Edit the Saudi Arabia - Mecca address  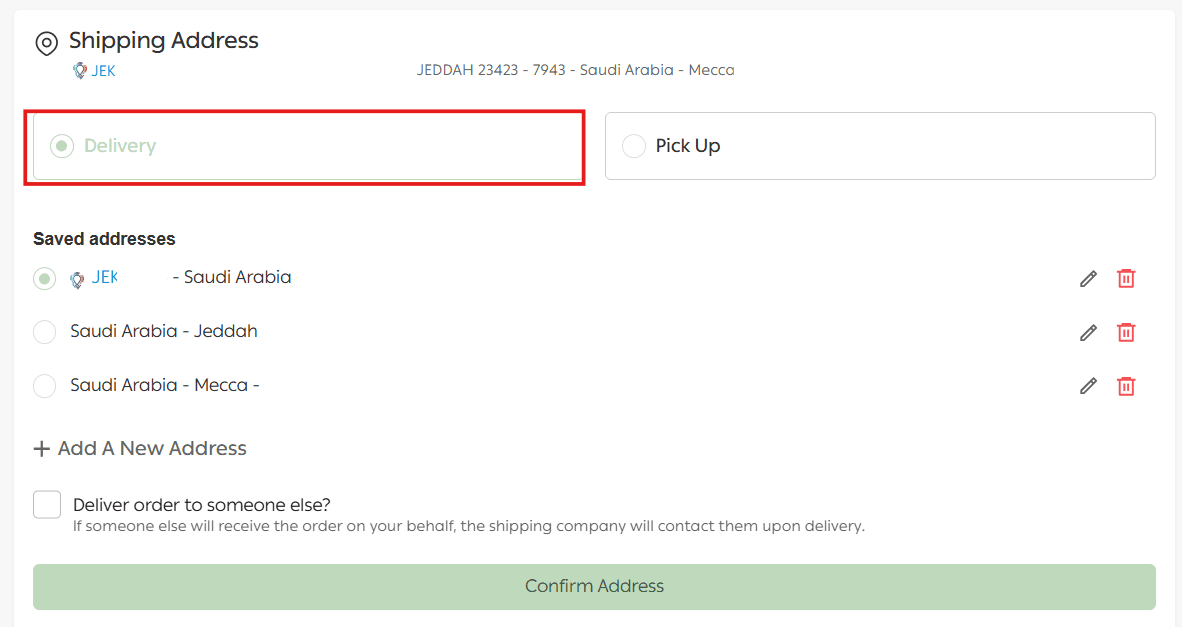click(1088, 386)
